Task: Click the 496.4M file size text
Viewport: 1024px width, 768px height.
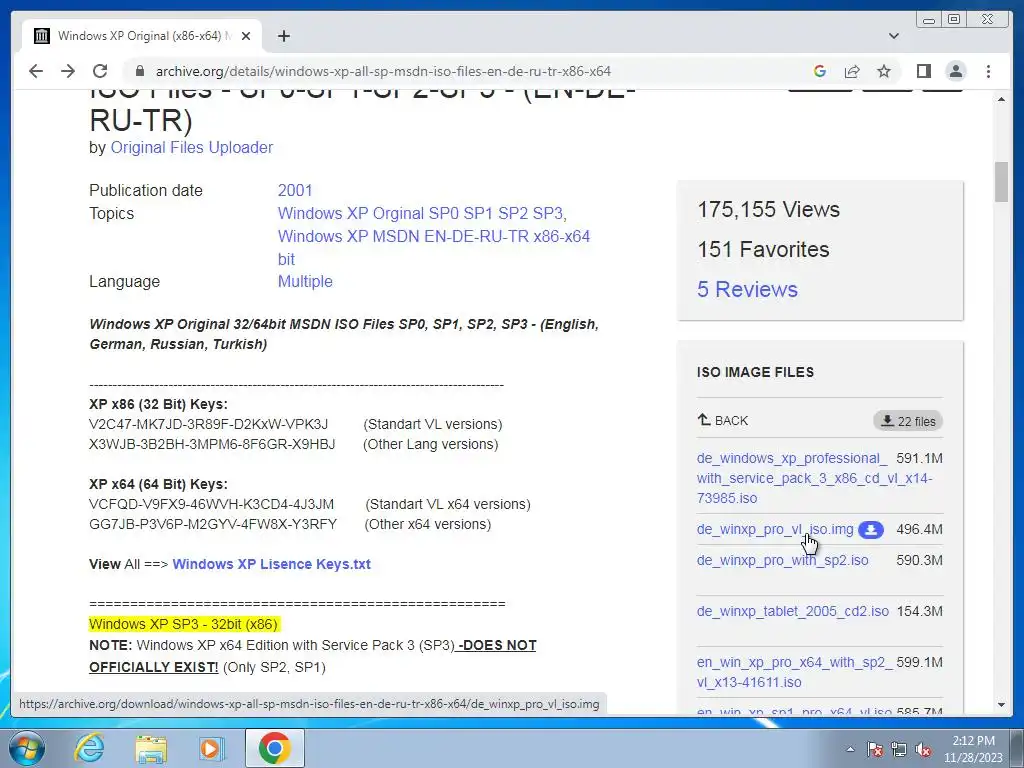Action: 920,530
